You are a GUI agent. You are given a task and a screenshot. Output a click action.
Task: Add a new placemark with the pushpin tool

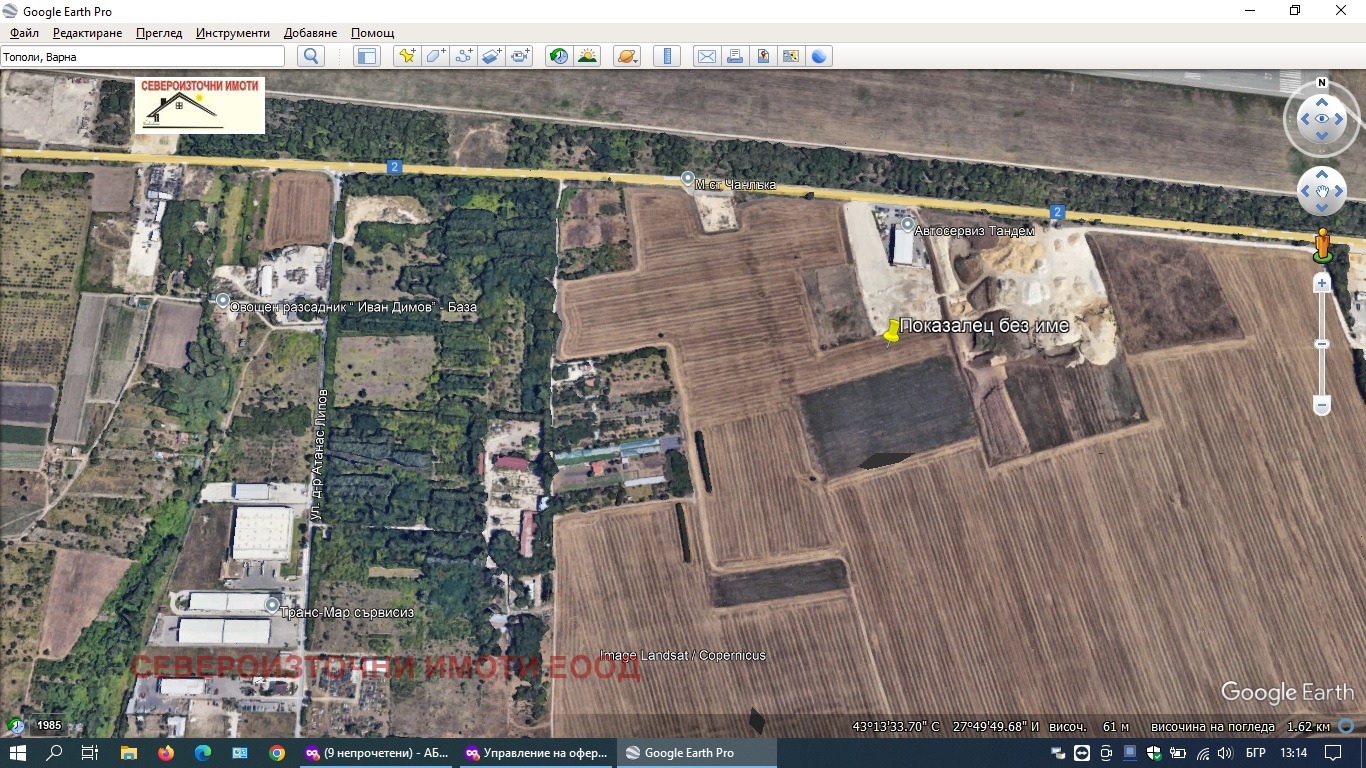[x=406, y=56]
